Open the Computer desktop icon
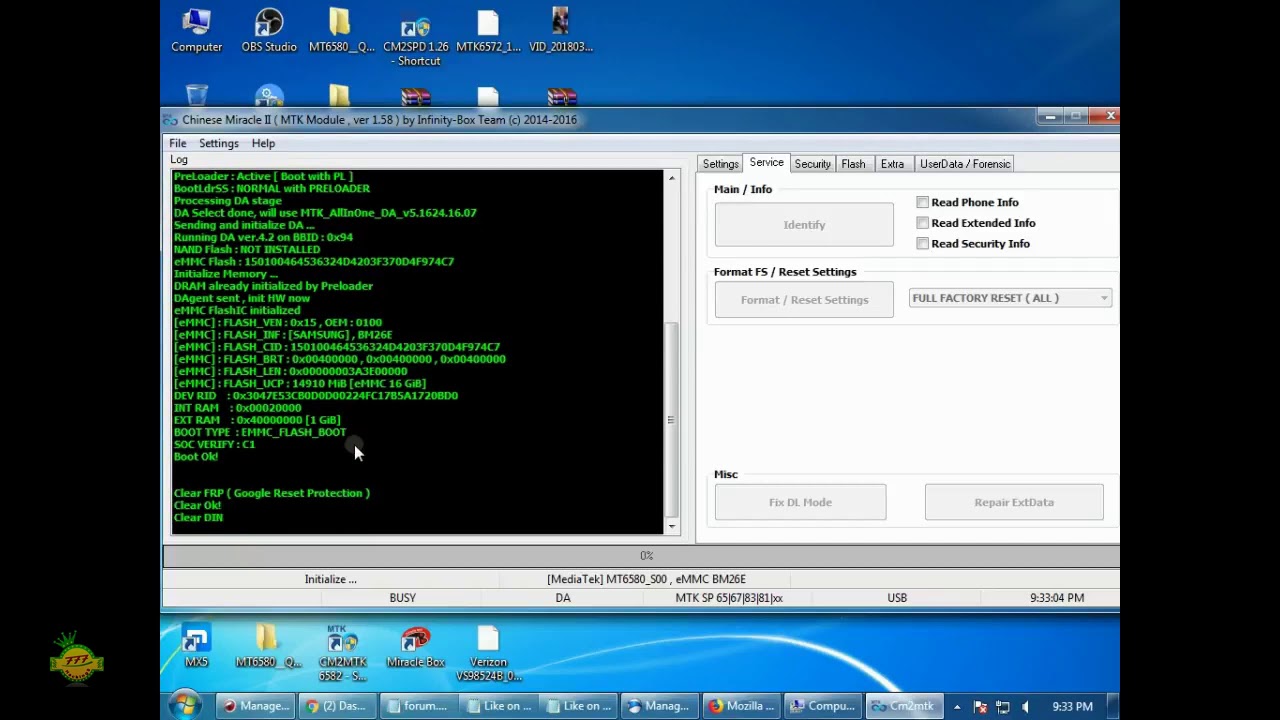The image size is (1280, 720). 196,30
